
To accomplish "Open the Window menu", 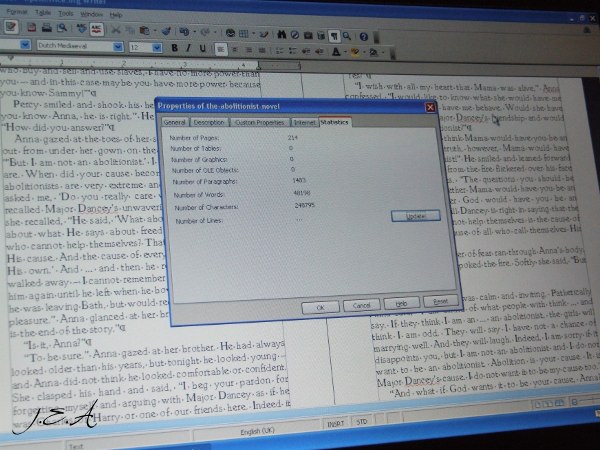I will tap(91, 14).
